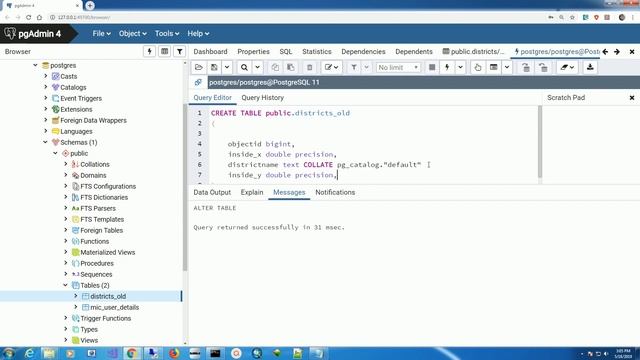Expand the districts_old table node
Viewport: 640px width, 360px height.
(76, 296)
